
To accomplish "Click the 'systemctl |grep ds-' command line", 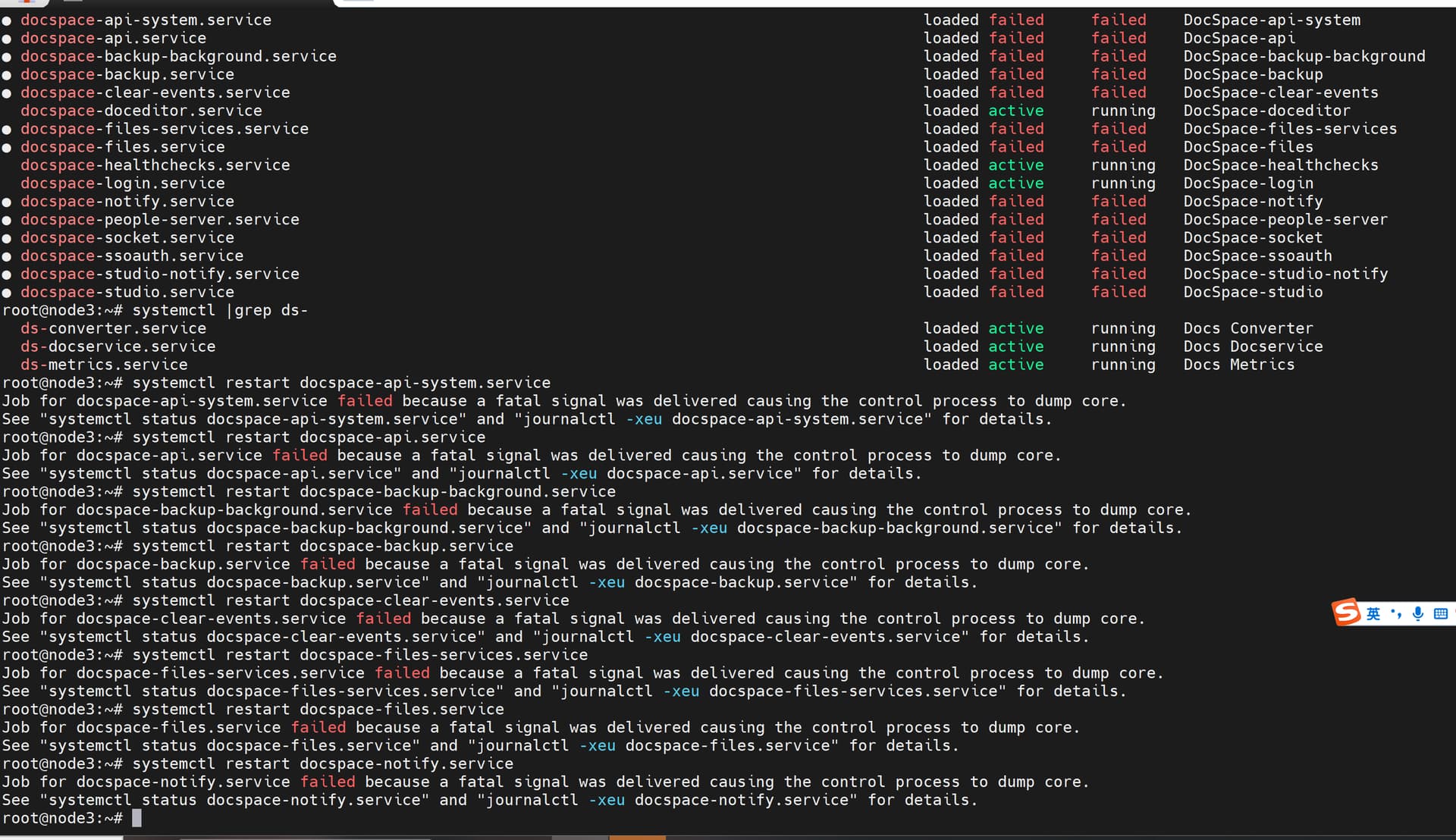I will click(x=220, y=311).
